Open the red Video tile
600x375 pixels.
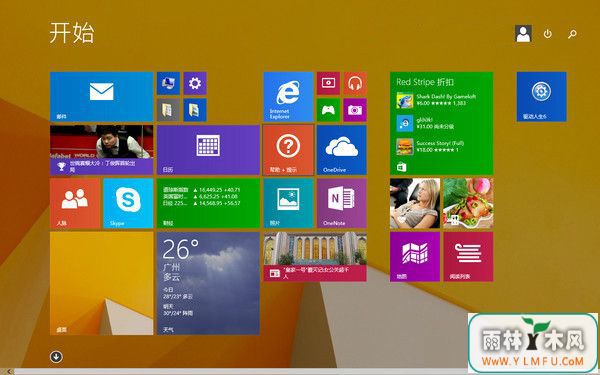click(x=328, y=83)
